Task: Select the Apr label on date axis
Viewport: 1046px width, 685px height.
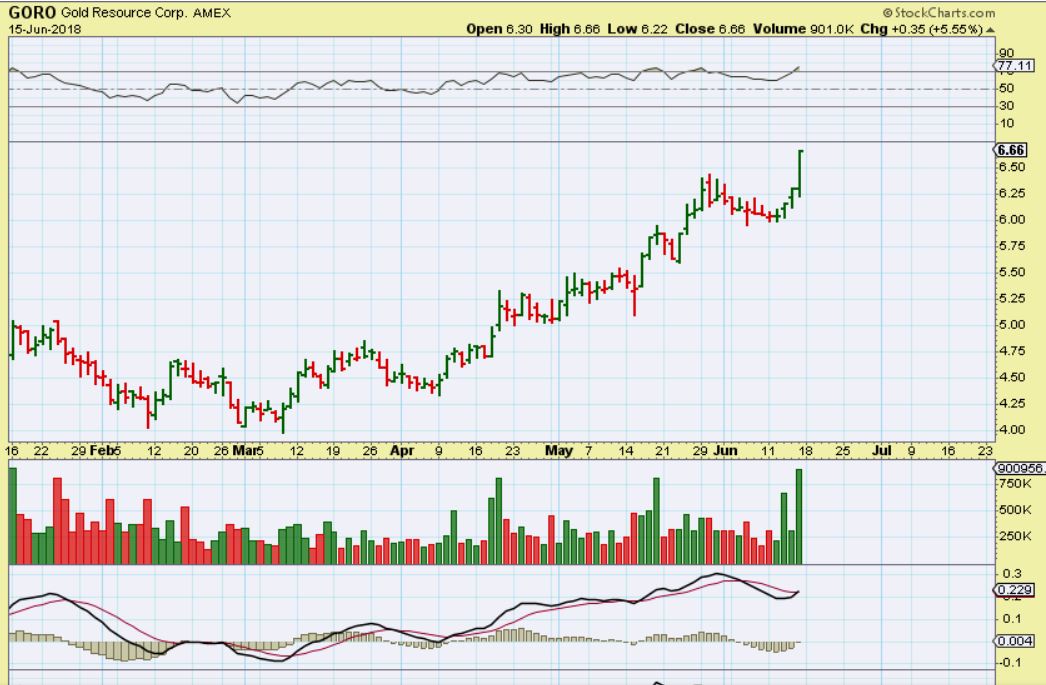Action: tap(401, 451)
